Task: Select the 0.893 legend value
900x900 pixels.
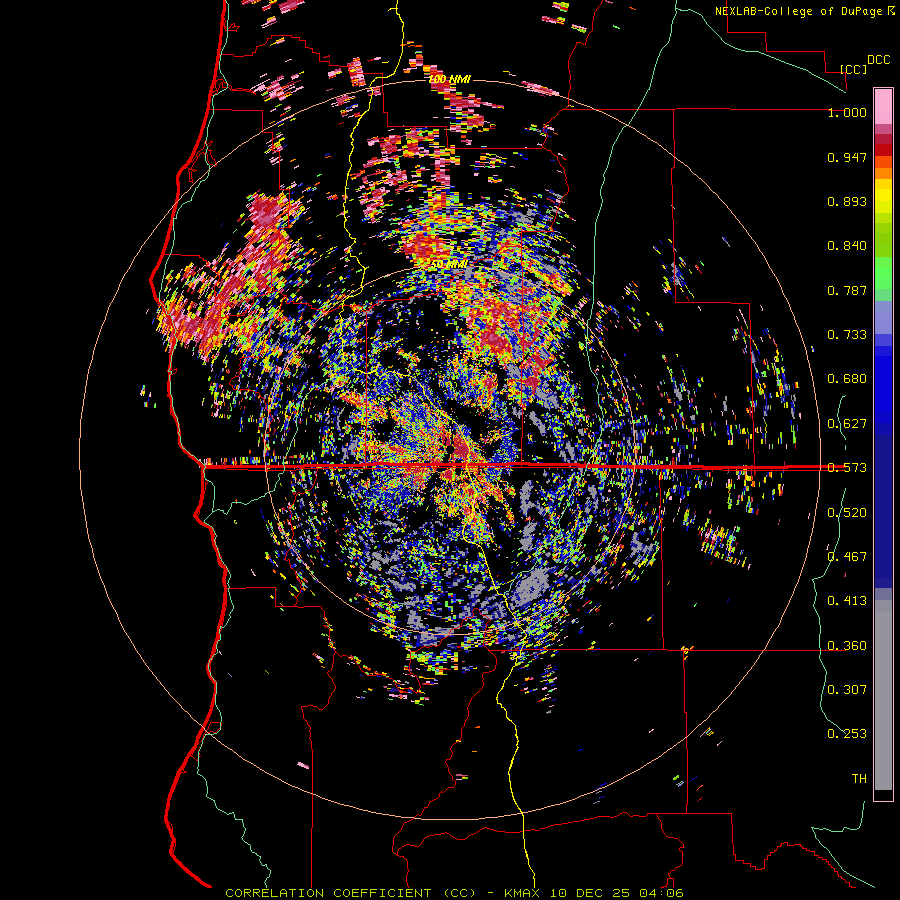Action: 847,201
